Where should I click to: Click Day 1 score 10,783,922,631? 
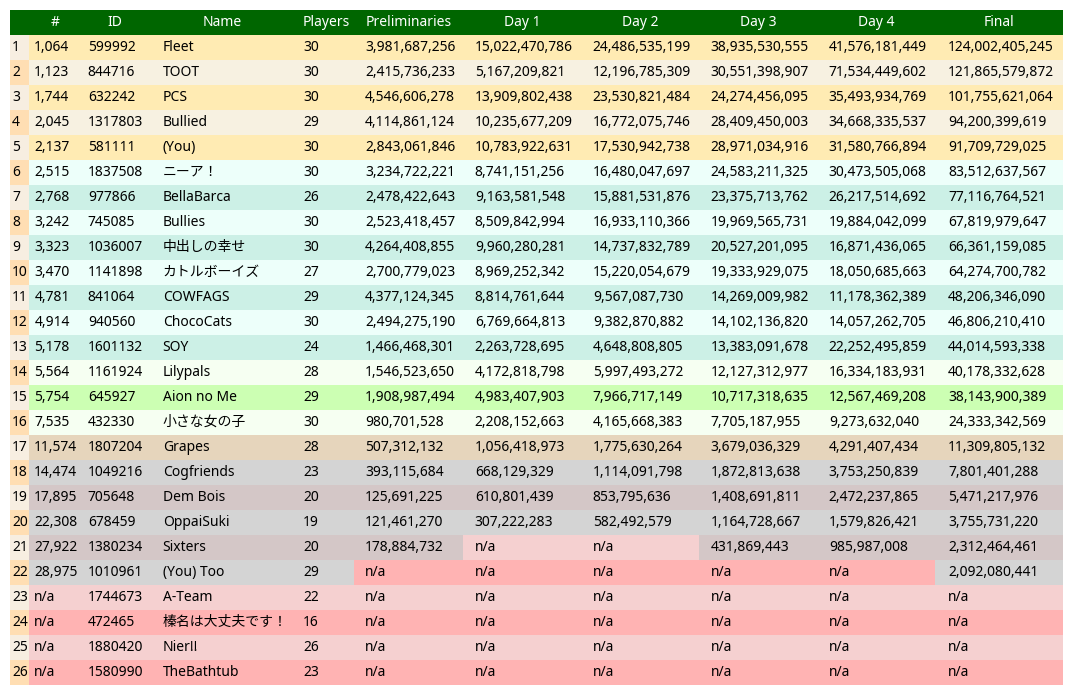pyautogui.click(x=523, y=146)
